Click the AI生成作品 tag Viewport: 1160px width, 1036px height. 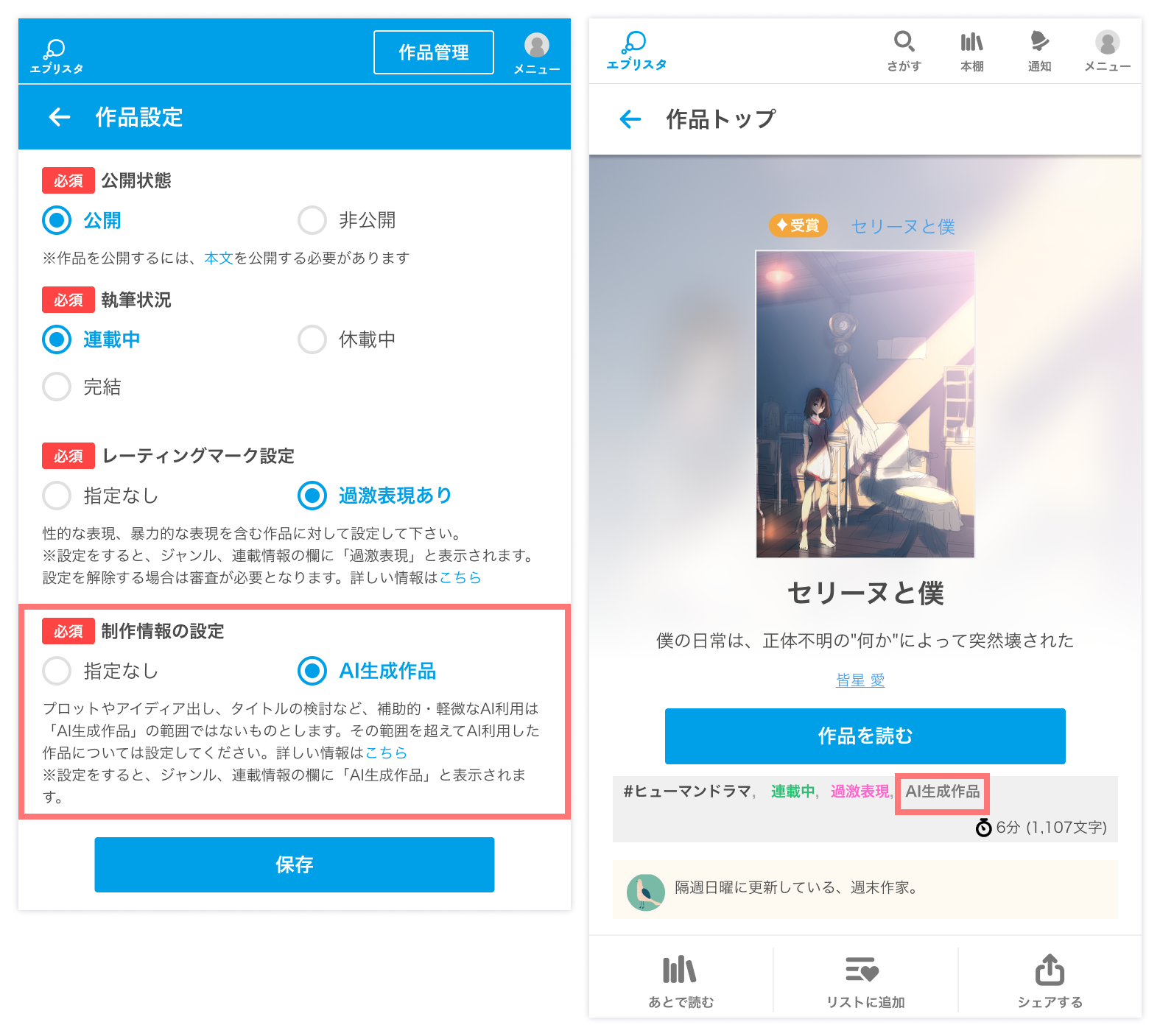943,792
